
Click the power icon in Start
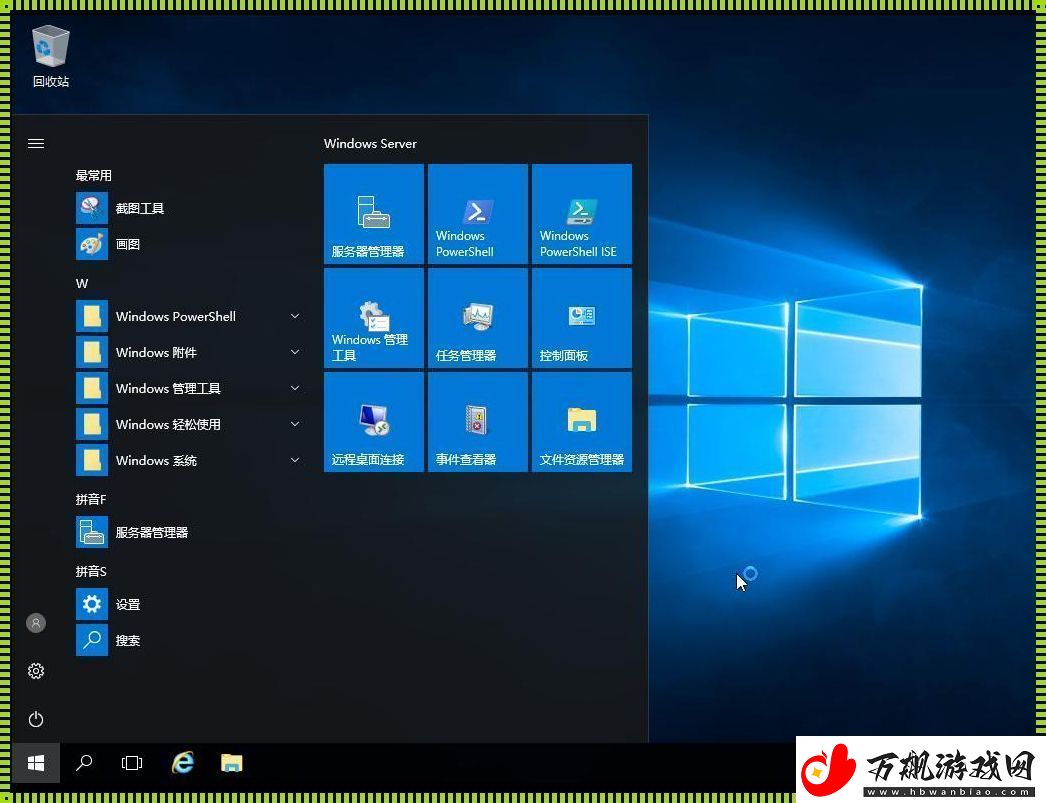coord(36,719)
